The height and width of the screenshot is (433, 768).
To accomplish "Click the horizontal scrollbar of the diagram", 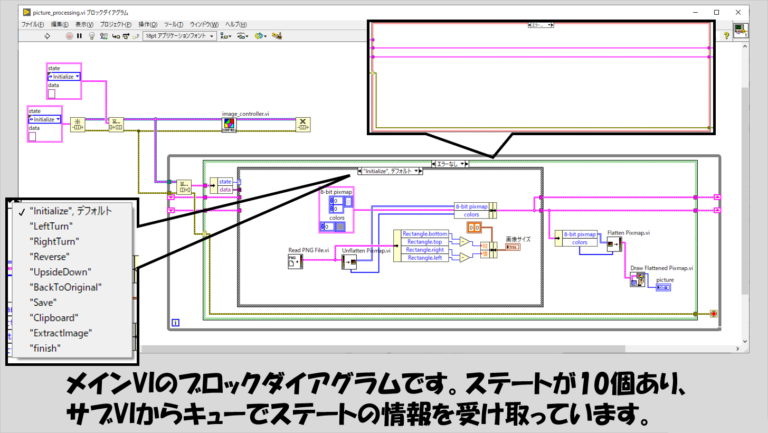I will point(383,349).
